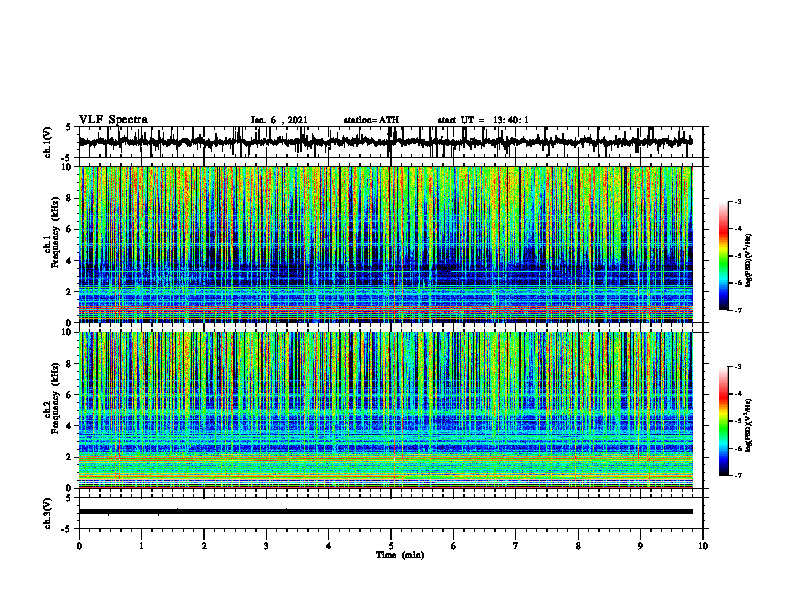Click inside the ch.1 spectrogram panel
Viewport: 792px width, 612px height.
pos(385,244)
